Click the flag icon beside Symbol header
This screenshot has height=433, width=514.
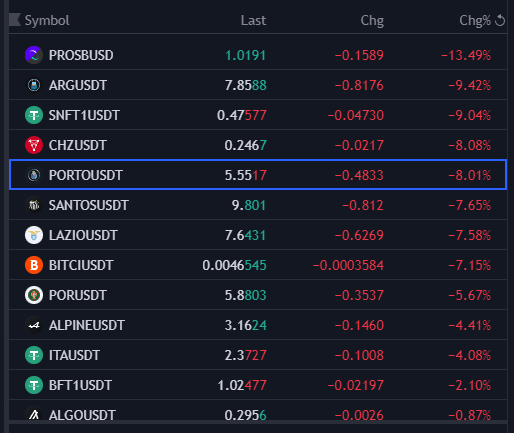(x=15, y=20)
